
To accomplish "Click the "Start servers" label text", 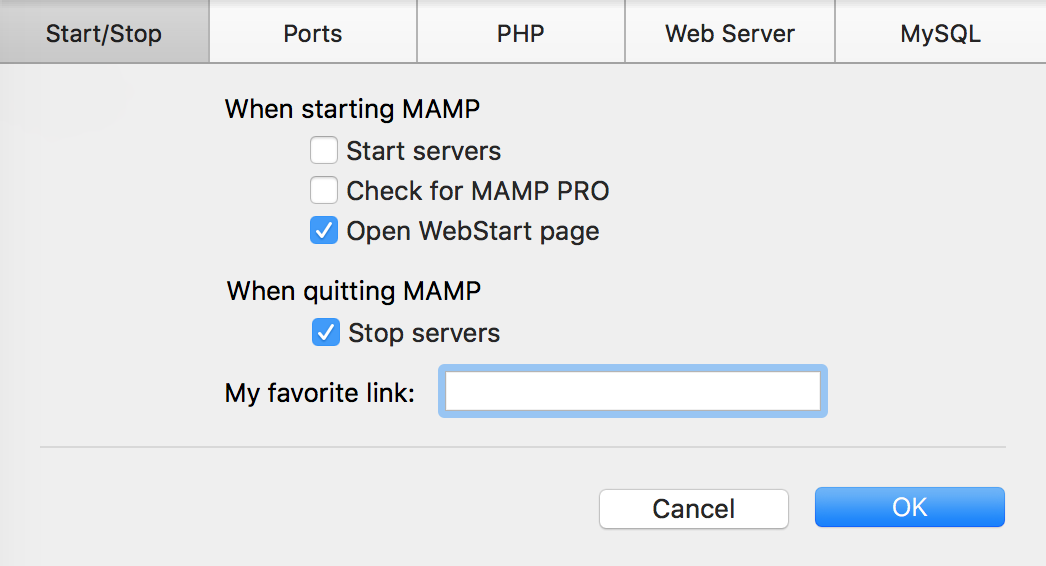I will click(424, 151).
